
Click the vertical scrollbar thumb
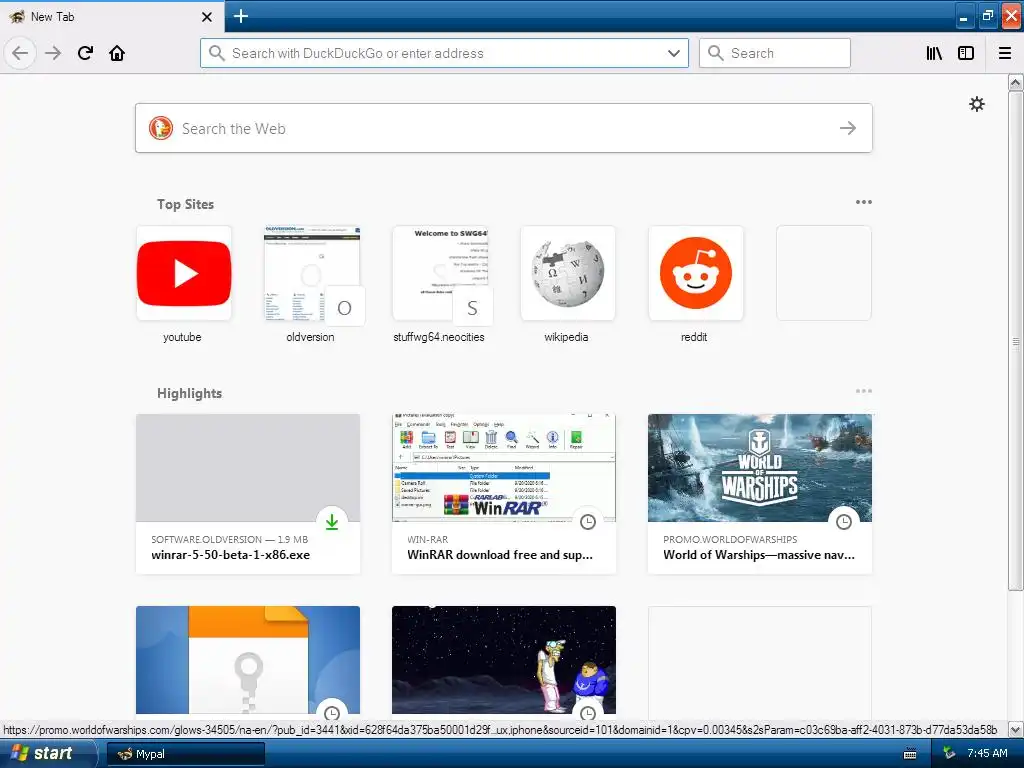pos(1016,340)
